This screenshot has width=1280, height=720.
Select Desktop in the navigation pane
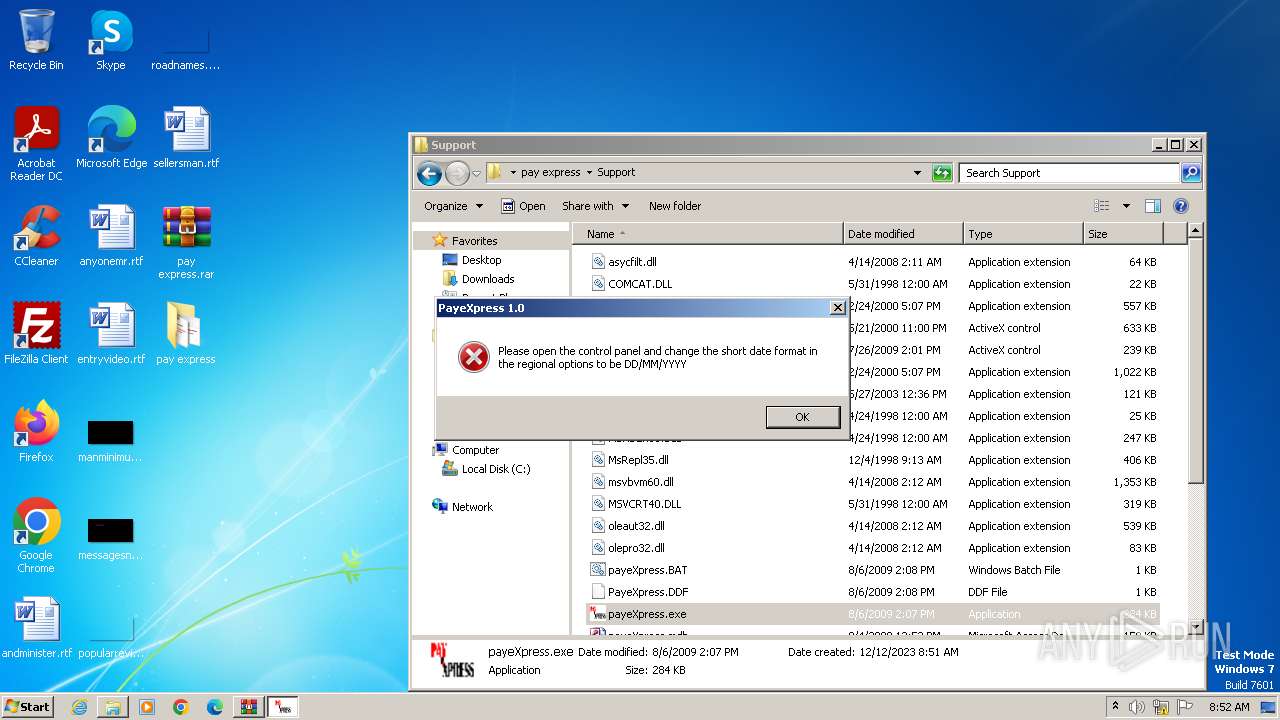(x=481, y=260)
